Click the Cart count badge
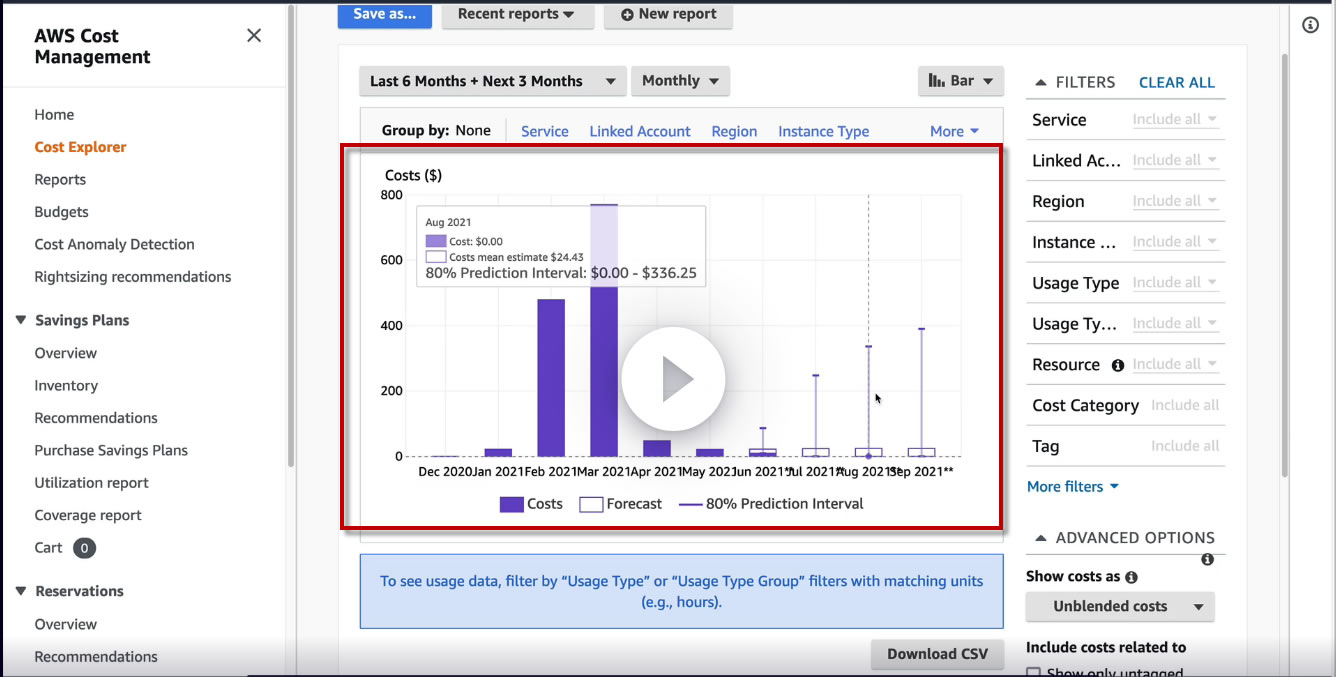1336x677 pixels. (x=85, y=548)
